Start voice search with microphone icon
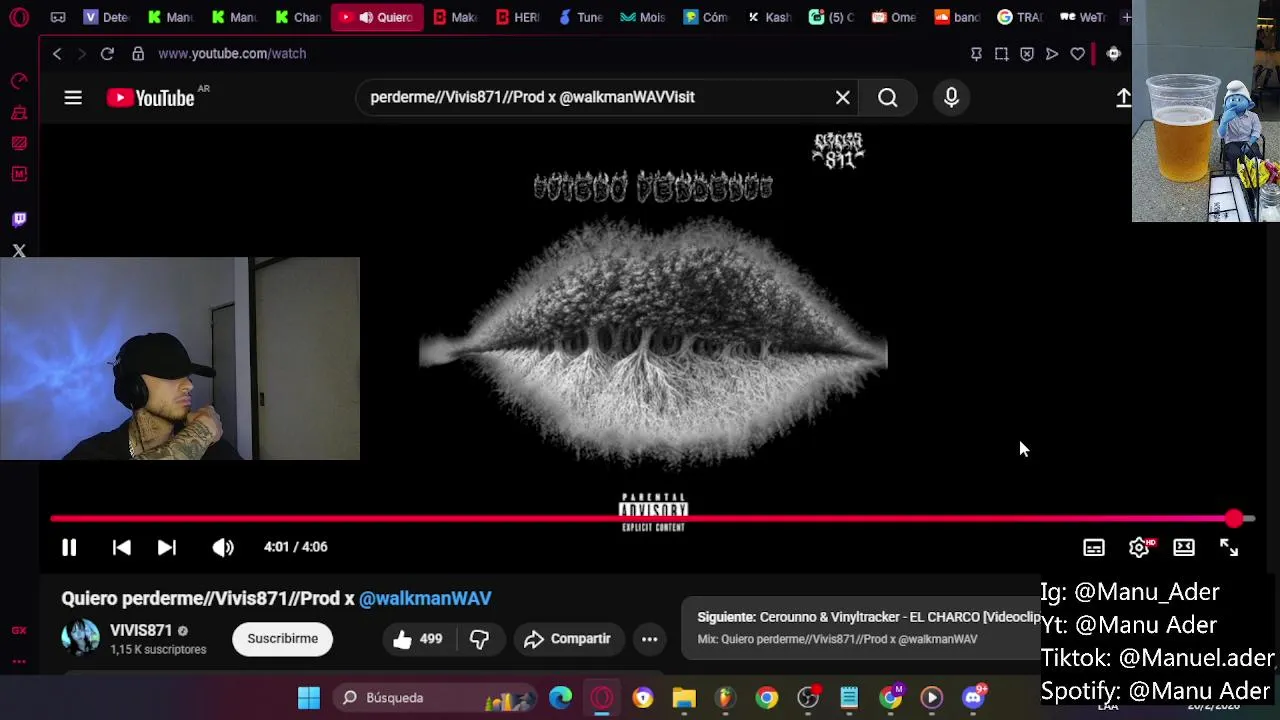1280x720 pixels. tap(951, 98)
